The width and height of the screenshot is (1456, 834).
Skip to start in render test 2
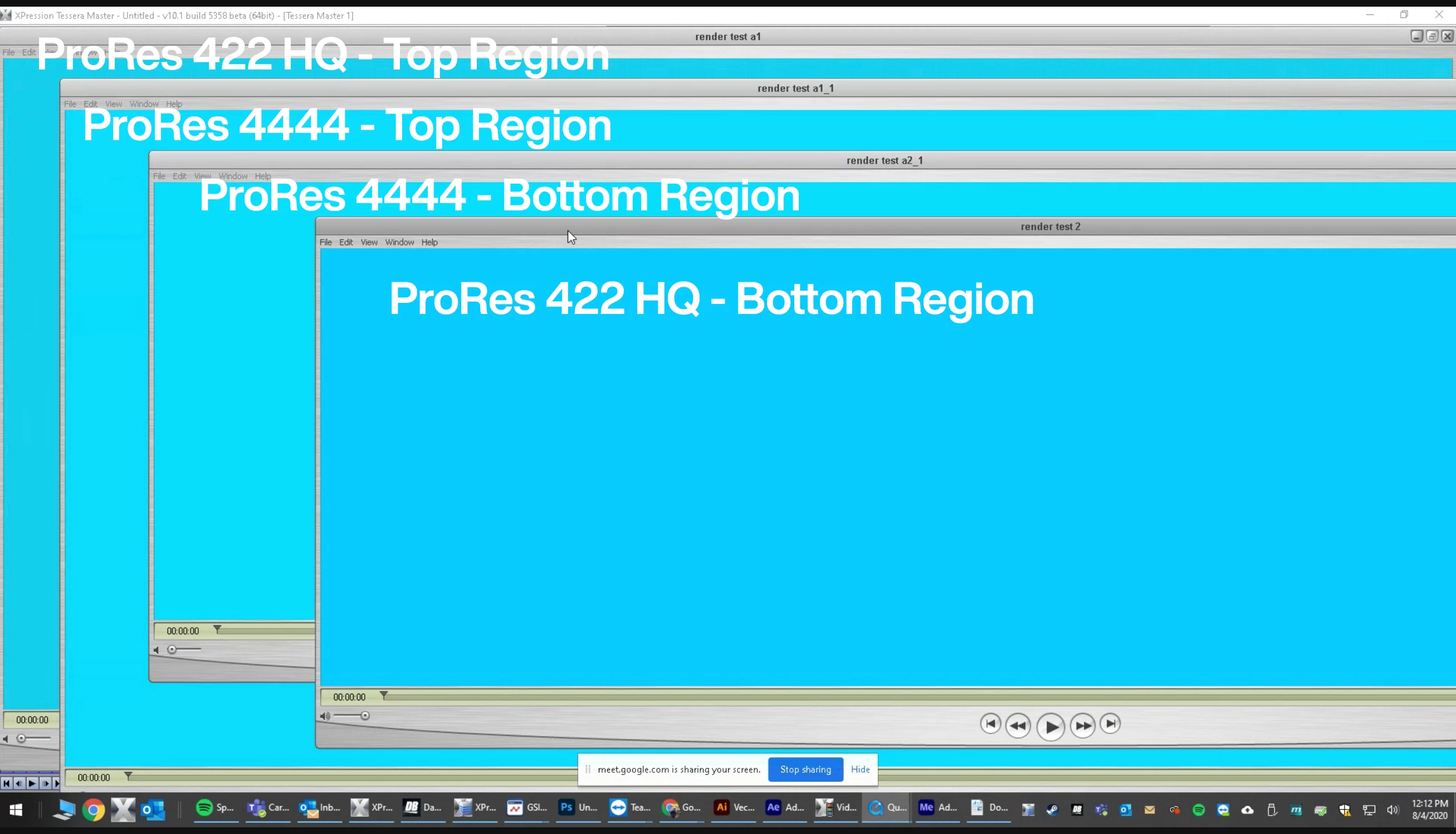tap(990, 723)
